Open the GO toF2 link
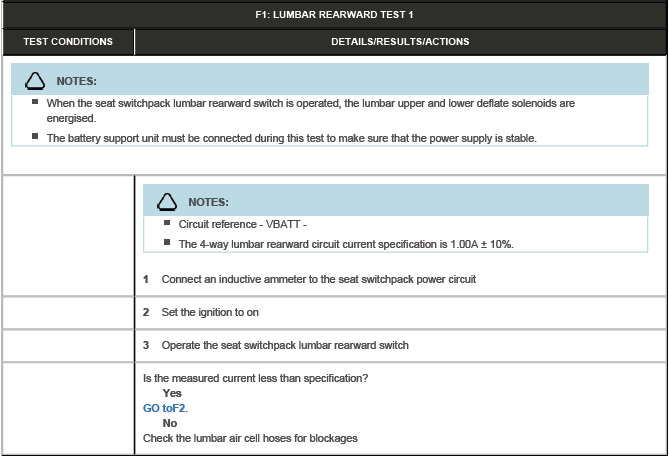The height and width of the screenshot is (459, 669). (165, 408)
